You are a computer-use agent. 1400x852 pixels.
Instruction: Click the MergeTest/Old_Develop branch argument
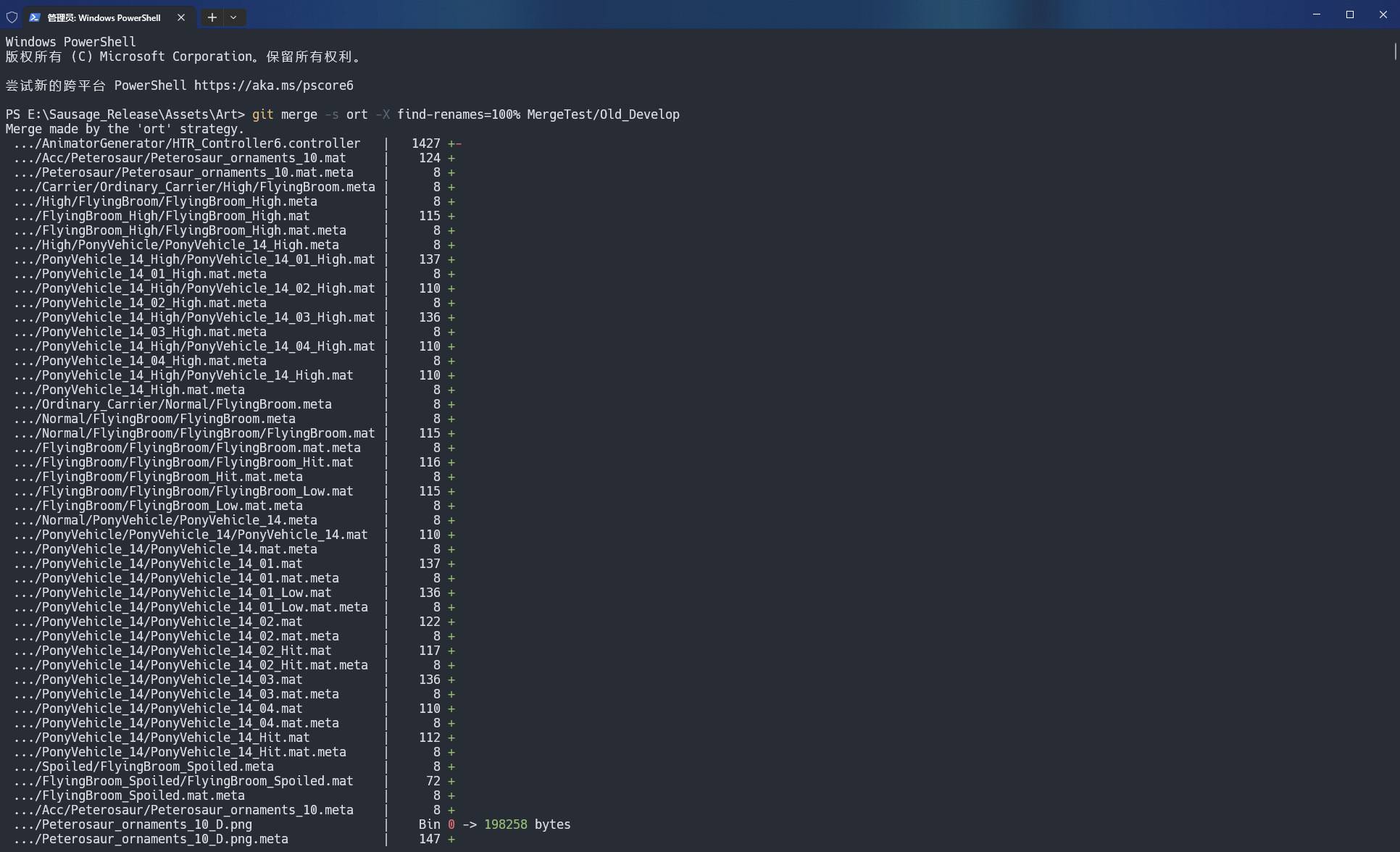[603, 114]
